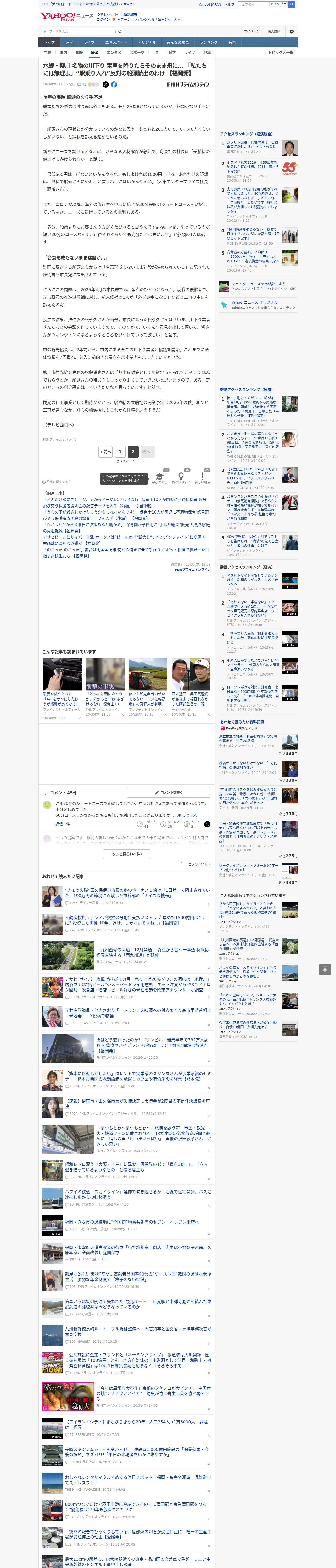The width and height of the screenshot is (336, 1568).
Task: Click the Yahoo! JAPAN logo
Action: click(x=58, y=16)
